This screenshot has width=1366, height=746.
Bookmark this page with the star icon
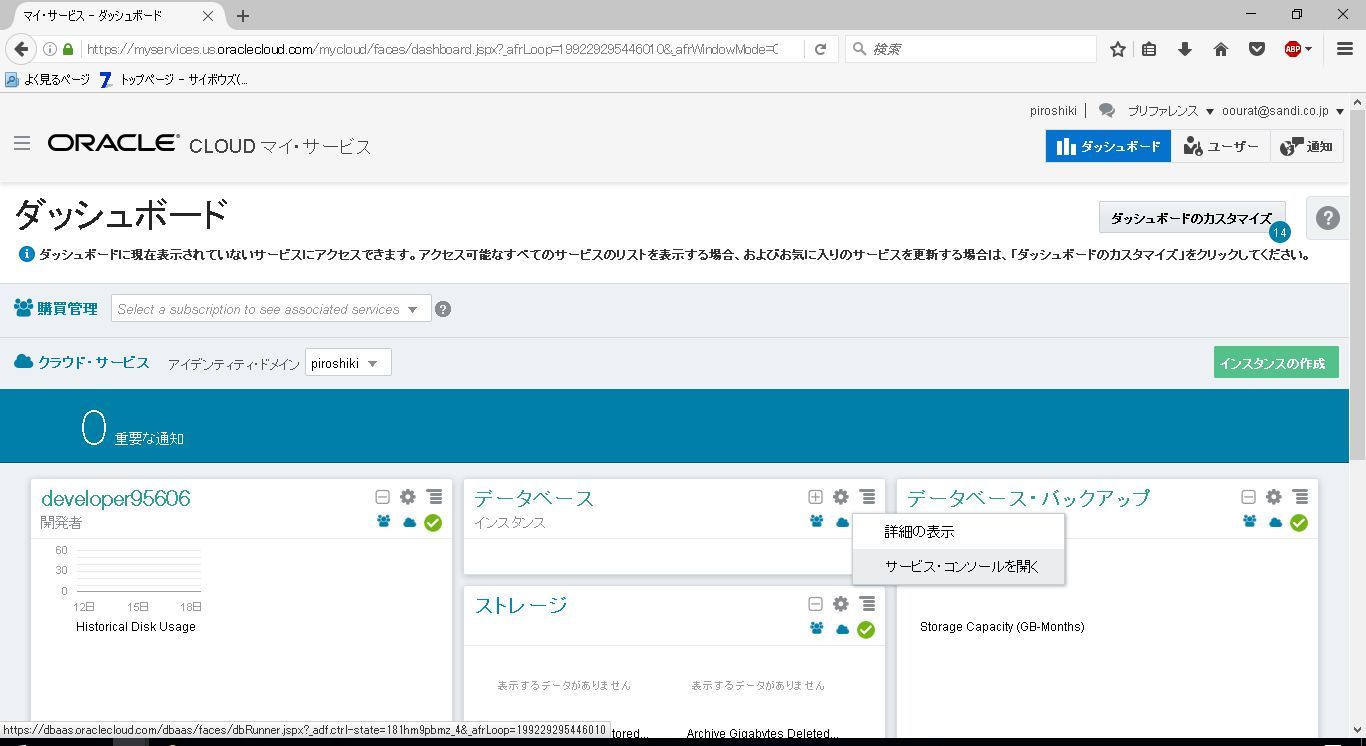[1118, 49]
